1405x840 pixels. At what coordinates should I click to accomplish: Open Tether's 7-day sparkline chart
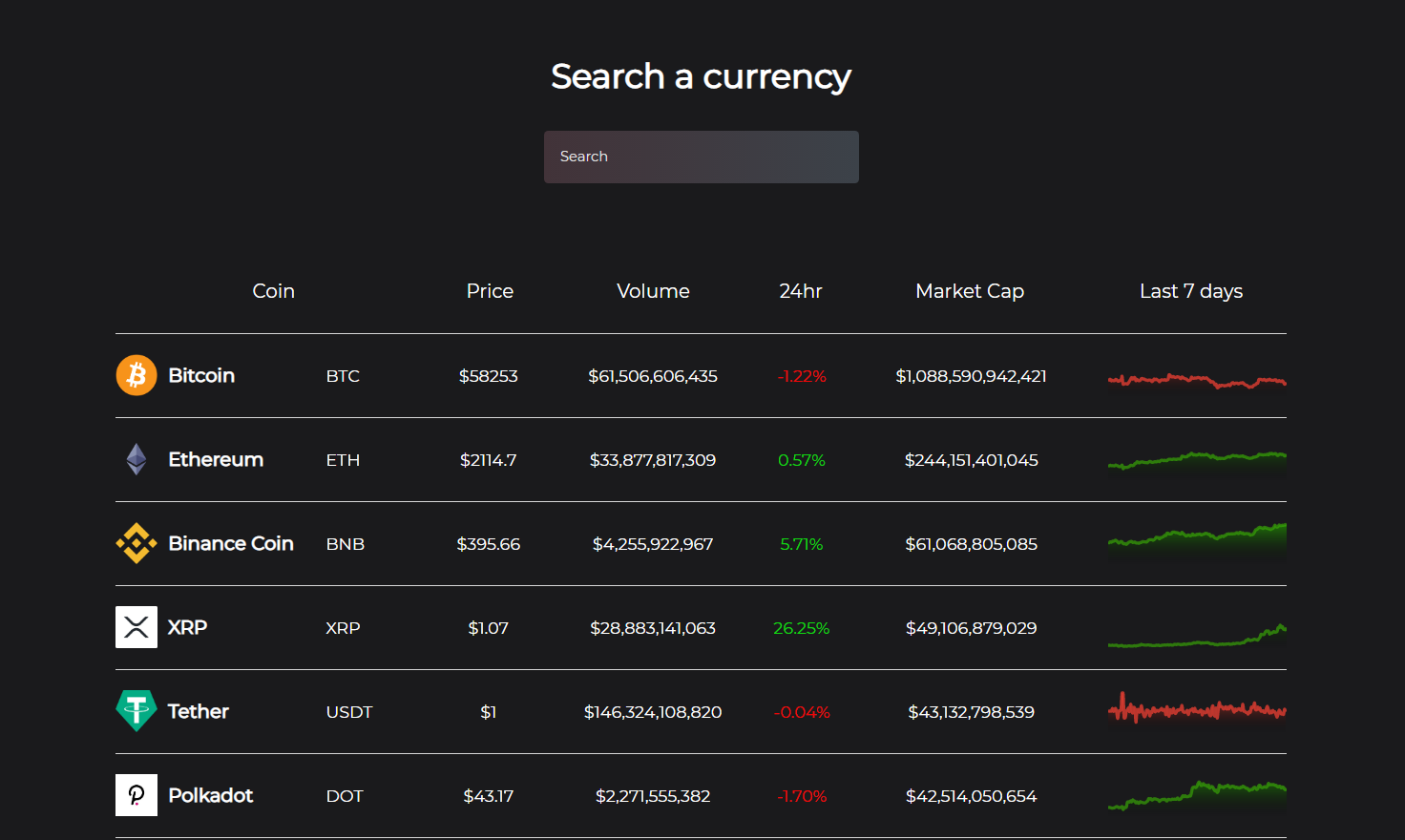[1197, 710]
